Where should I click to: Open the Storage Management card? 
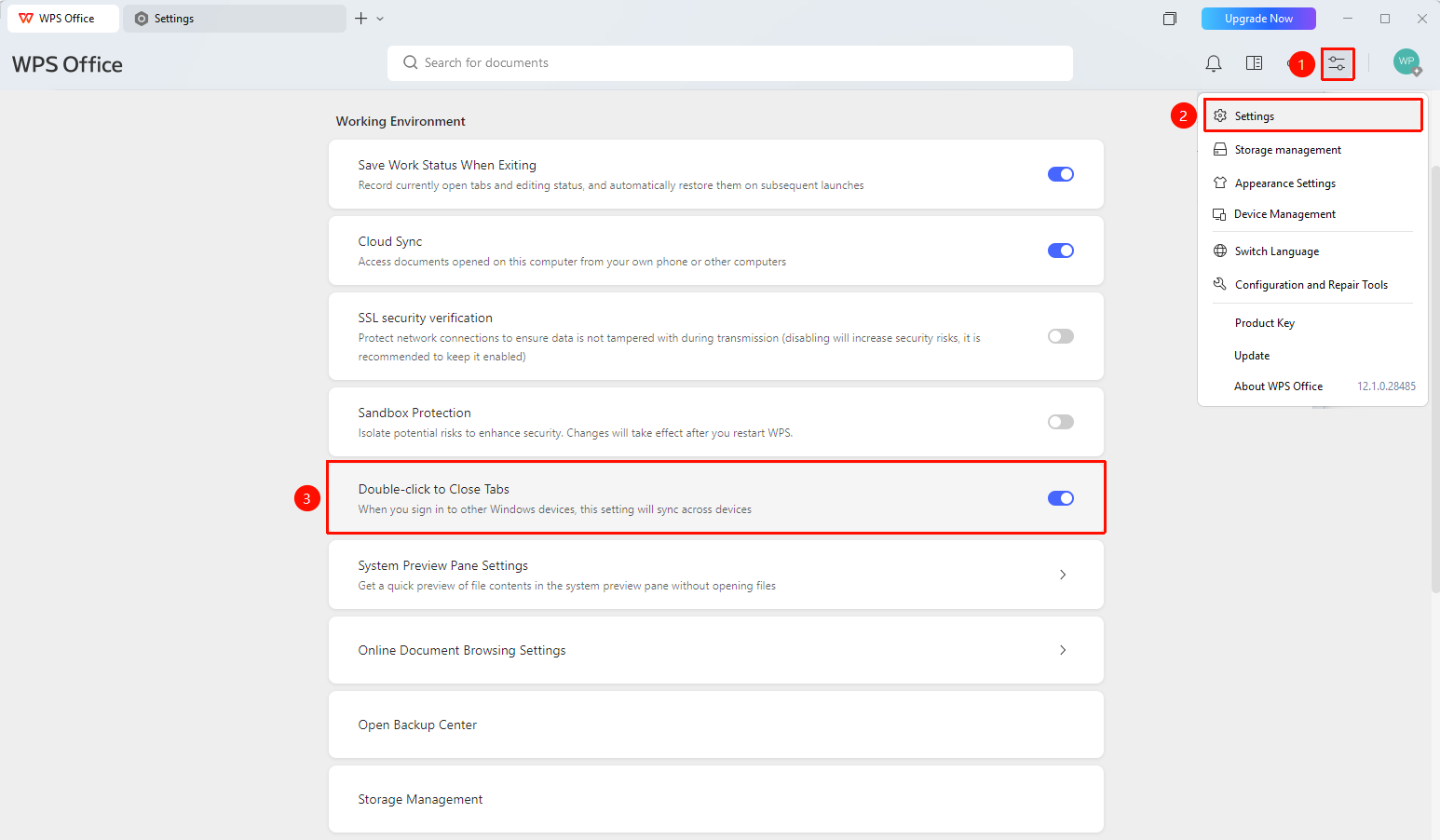click(716, 799)
